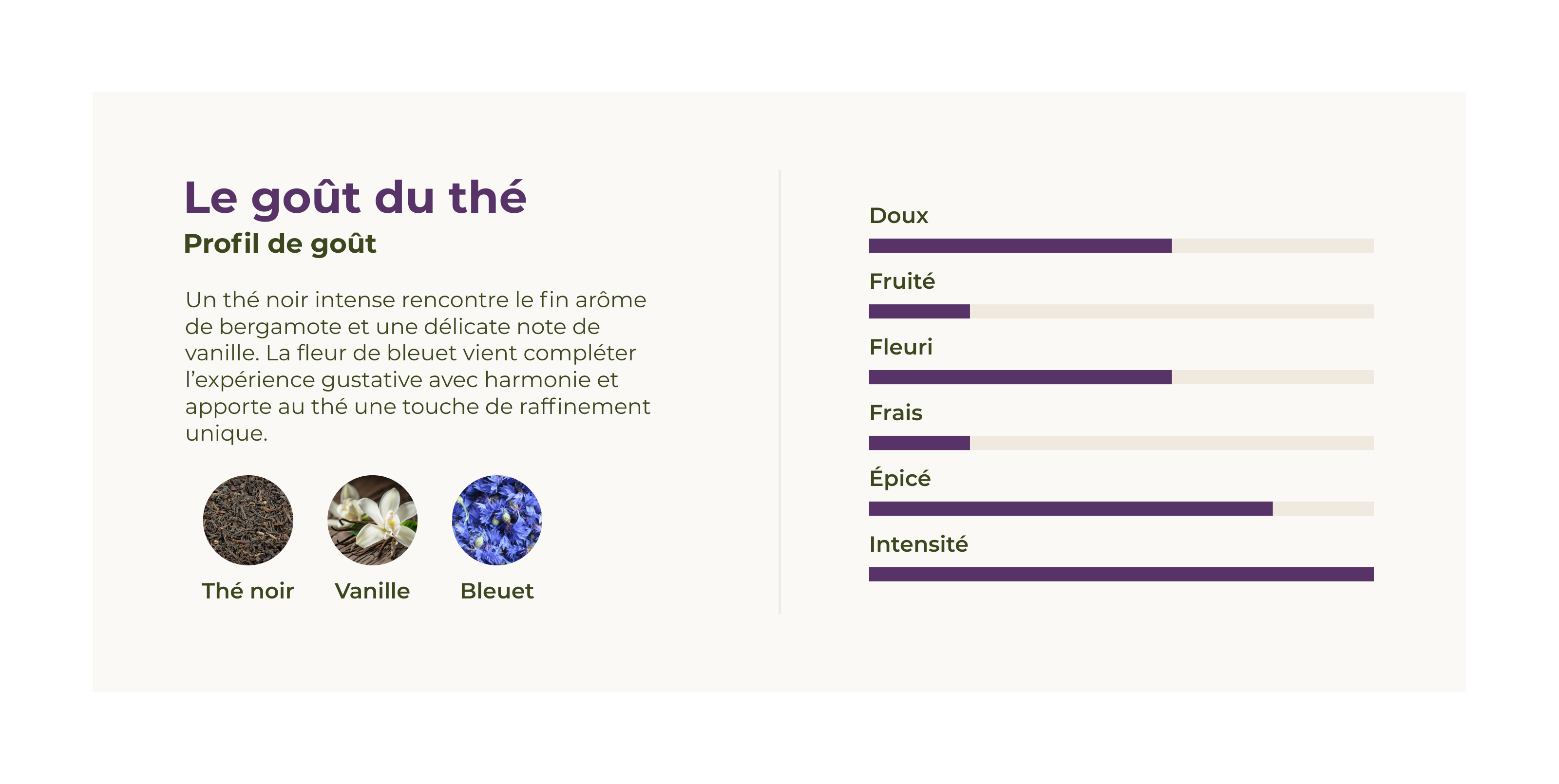This screenshot has width=1559, height=784.
Task: Click the Intensité rating bar
Action: click(1121, 574)
